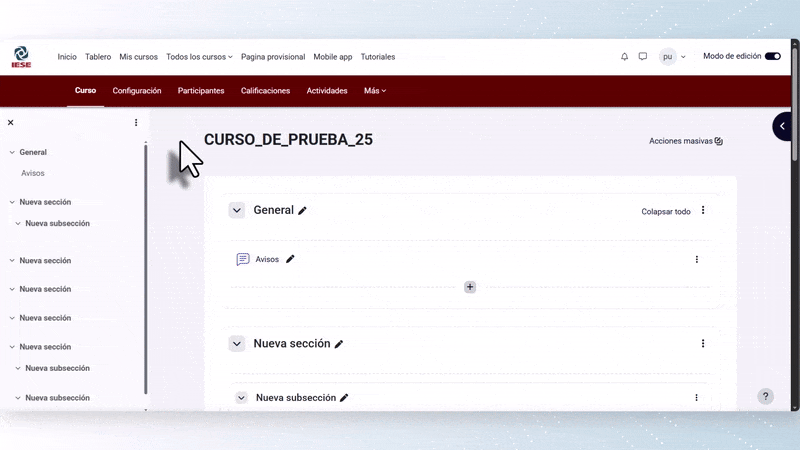Click Acciones masivas bulk edit
This screenshot has width=800, height=450.
tap(686, 141)
